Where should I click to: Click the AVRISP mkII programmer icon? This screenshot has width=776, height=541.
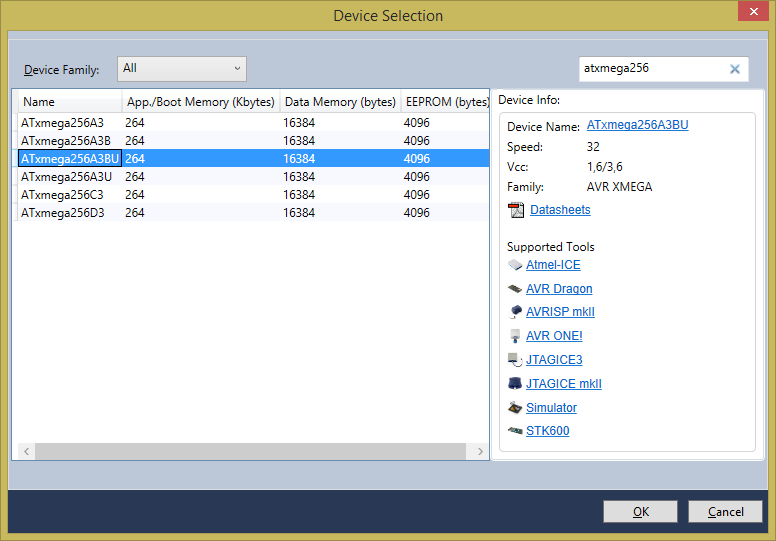[x=515, y=312]
